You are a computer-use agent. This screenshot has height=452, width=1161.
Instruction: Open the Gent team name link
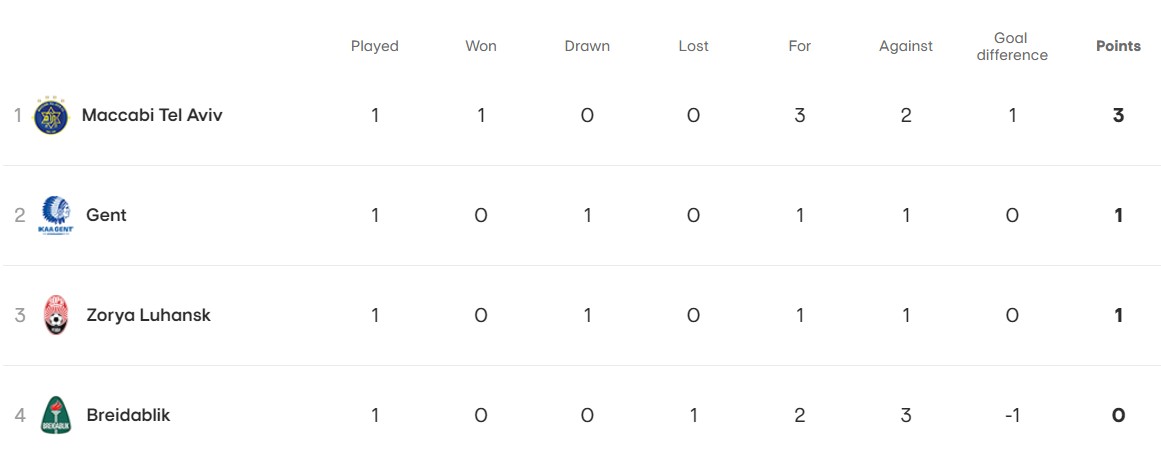click(x=106, y=215)
